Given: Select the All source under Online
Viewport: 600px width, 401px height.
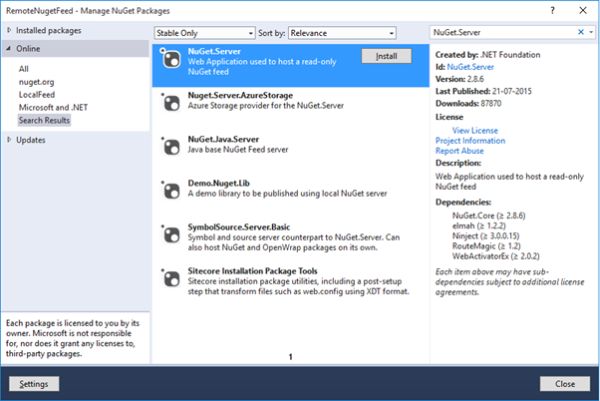Looking at the screenshot, I should pyautogui.click(x=24, y=69).
